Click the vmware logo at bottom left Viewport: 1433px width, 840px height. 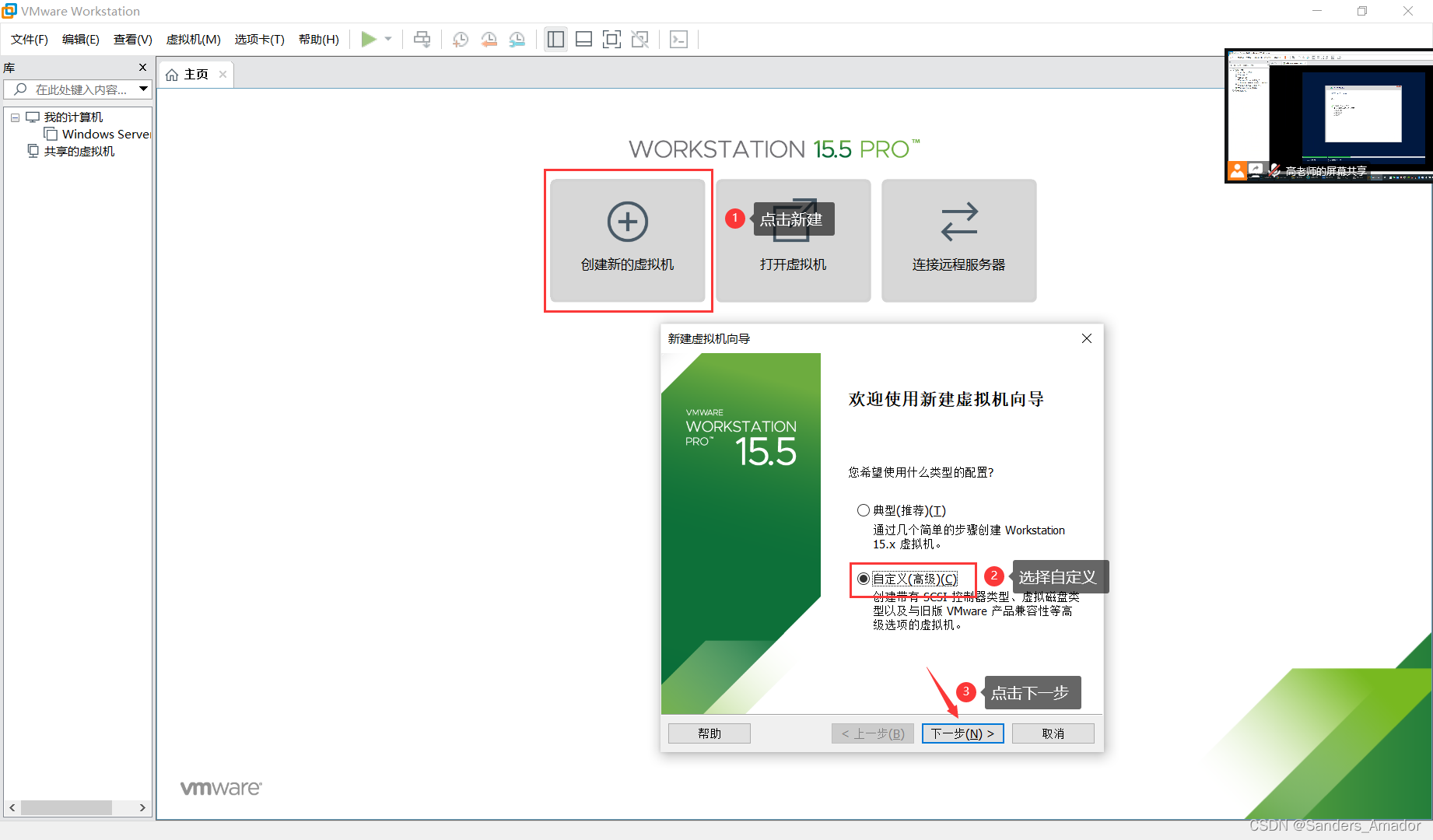click(x=221, y=788)
